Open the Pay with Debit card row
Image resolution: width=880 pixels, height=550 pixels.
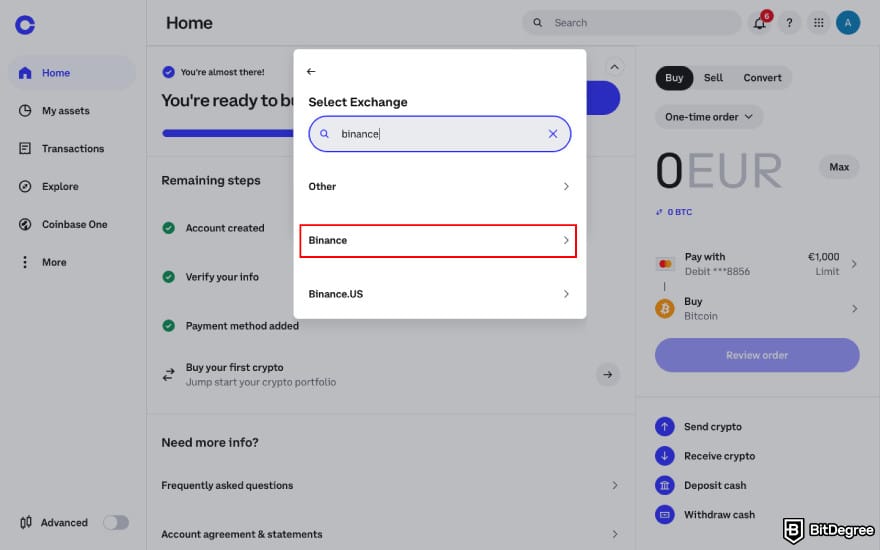pyautogui.click(x=757, y=264)
